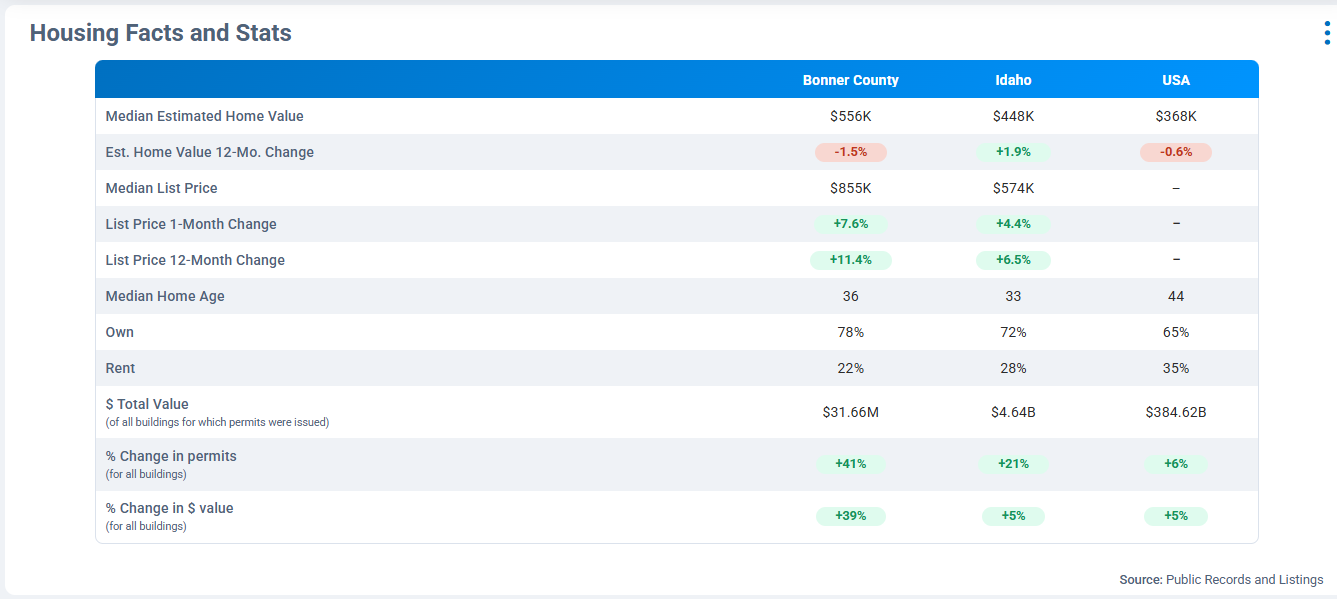Click Idaho's +5% dollar value change badge
The width and height of the screenshot is (1337, 599).
(x=1013, y=516)
